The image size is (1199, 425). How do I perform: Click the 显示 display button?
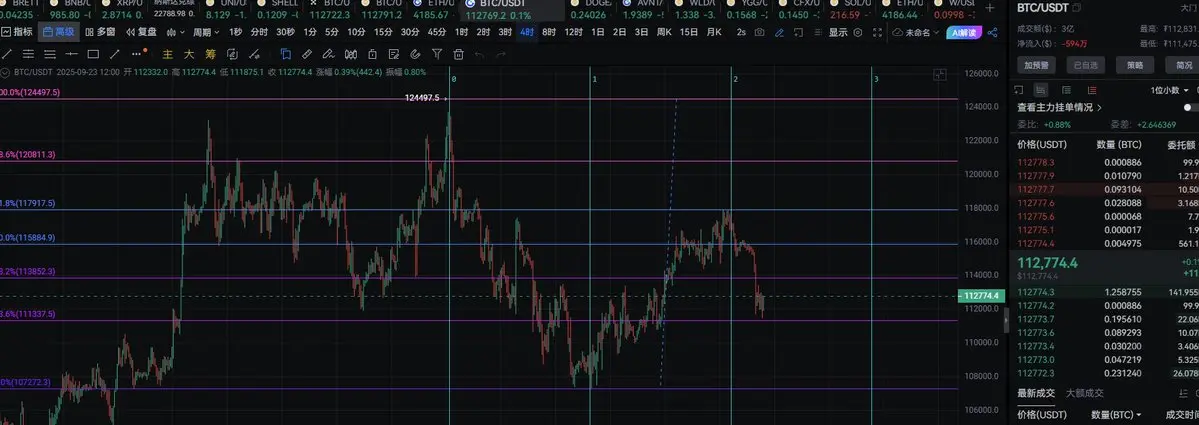click(x=838, y=32)
